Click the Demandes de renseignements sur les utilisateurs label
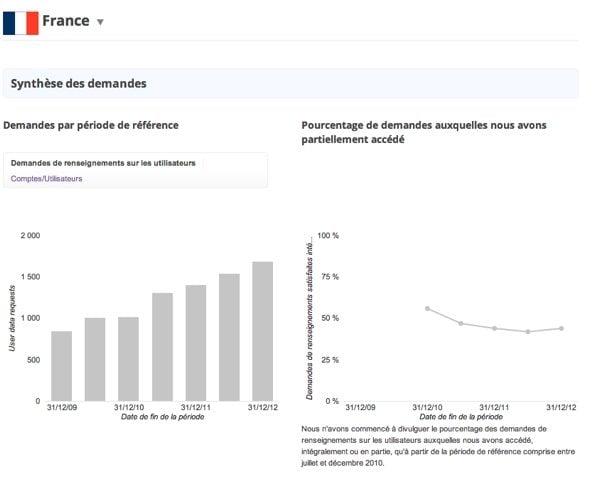 coord(102,162)
